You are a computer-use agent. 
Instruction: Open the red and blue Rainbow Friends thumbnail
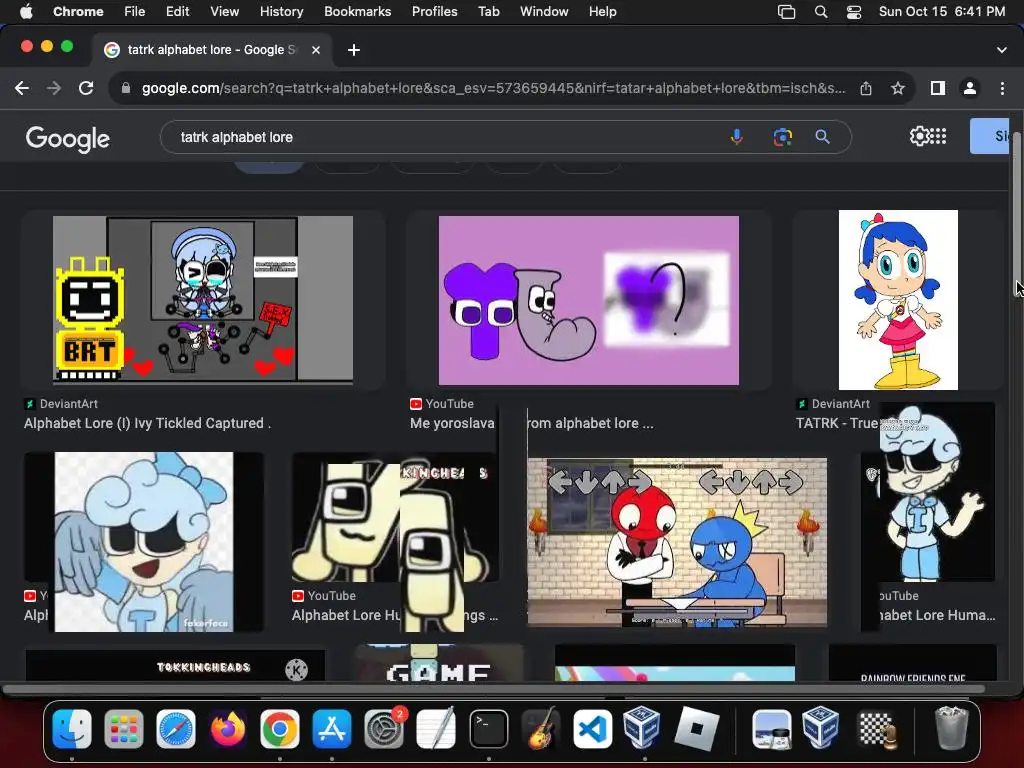click(677, 542)
